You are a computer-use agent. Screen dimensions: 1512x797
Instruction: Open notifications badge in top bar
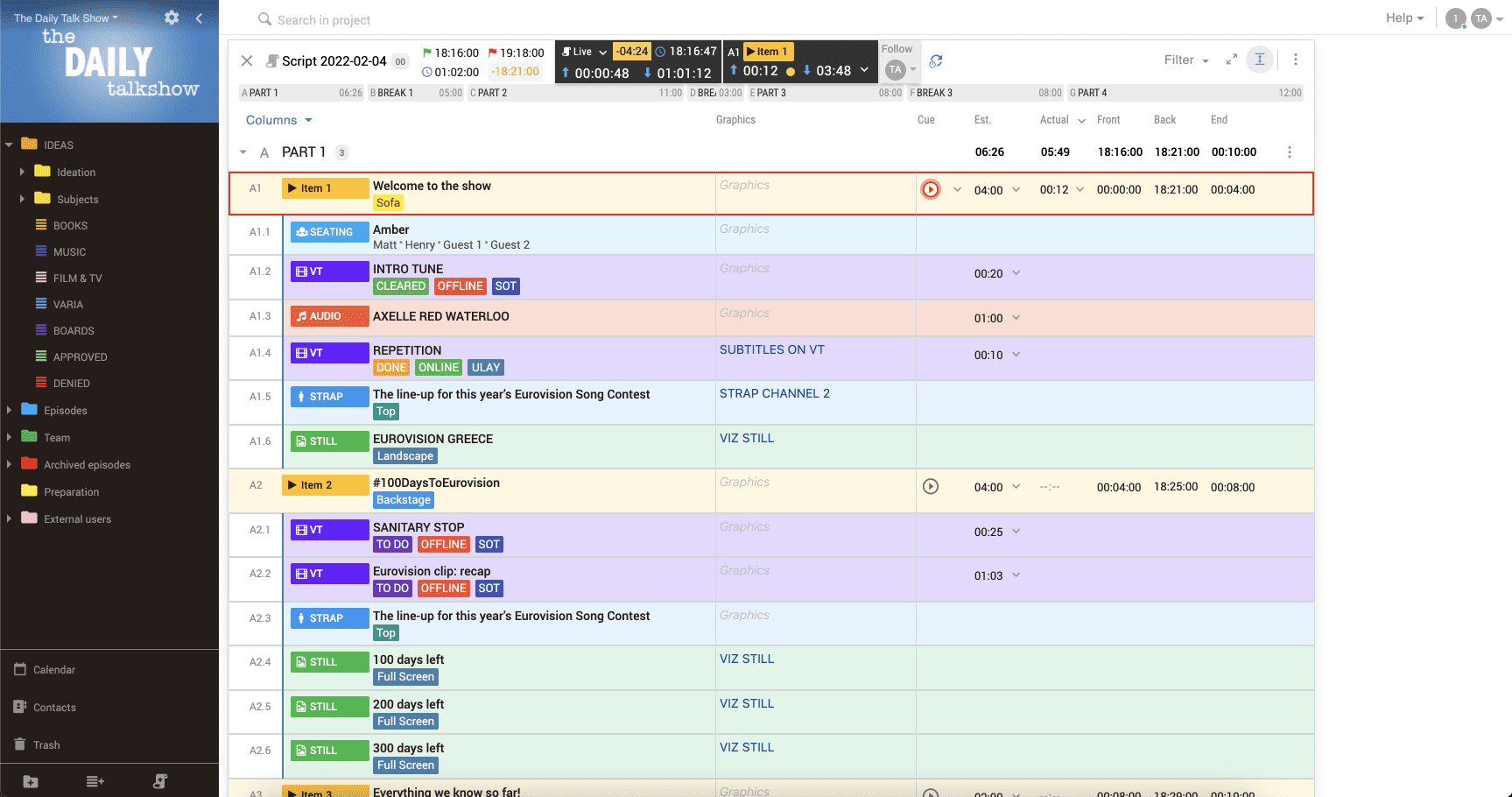[1456, 18]
